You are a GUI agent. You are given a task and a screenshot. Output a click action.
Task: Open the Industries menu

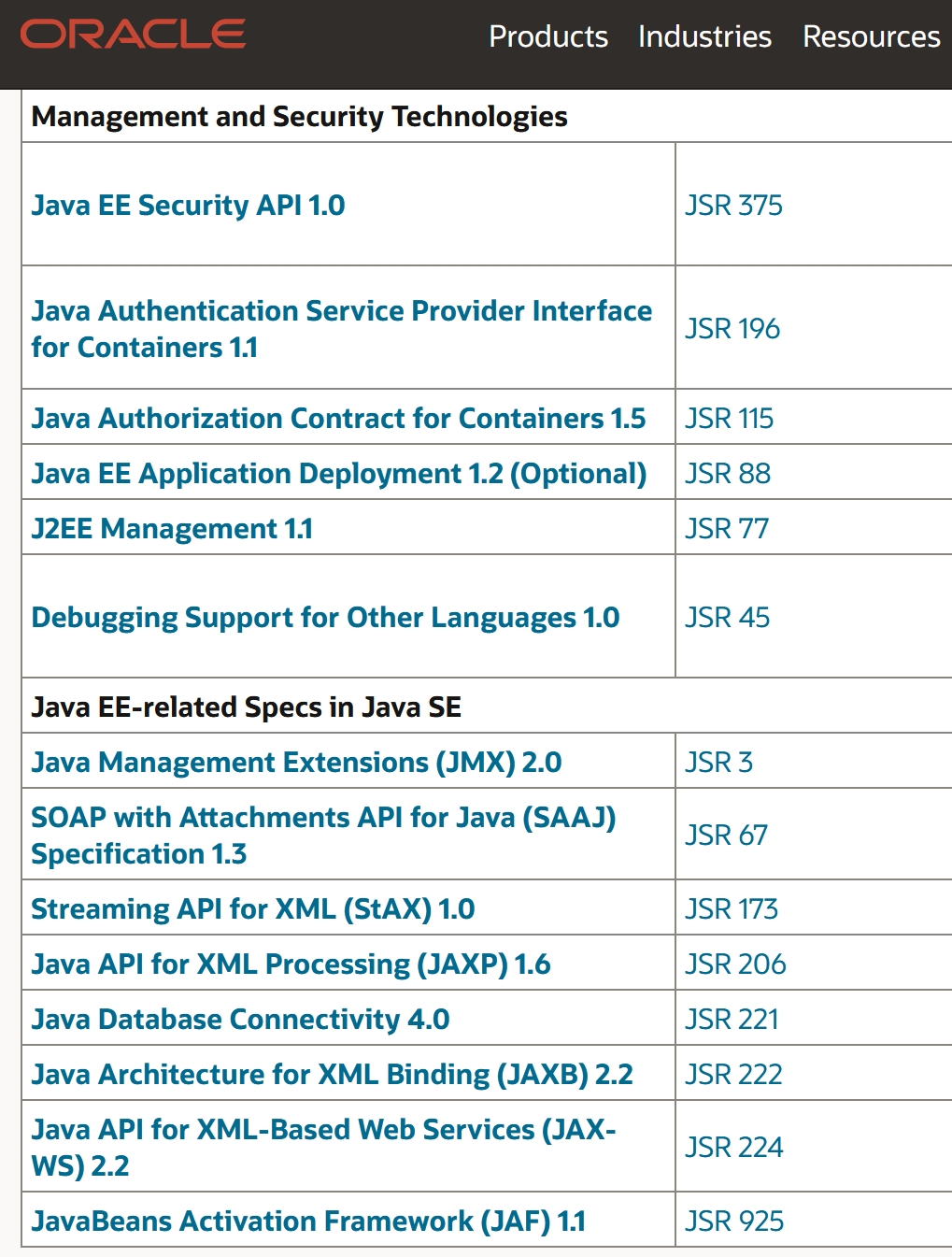704,36
